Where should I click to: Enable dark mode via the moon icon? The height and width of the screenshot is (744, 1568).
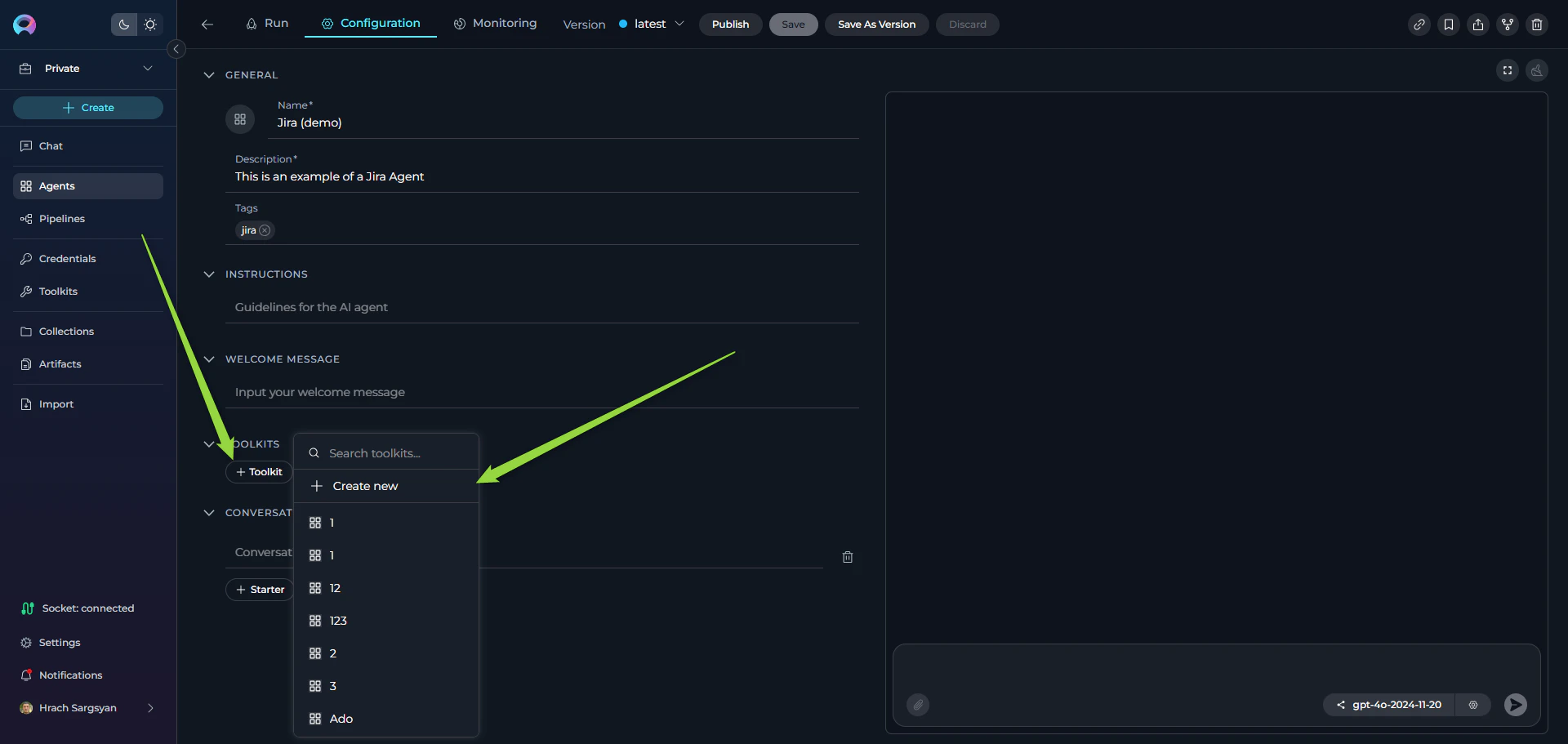123,25
